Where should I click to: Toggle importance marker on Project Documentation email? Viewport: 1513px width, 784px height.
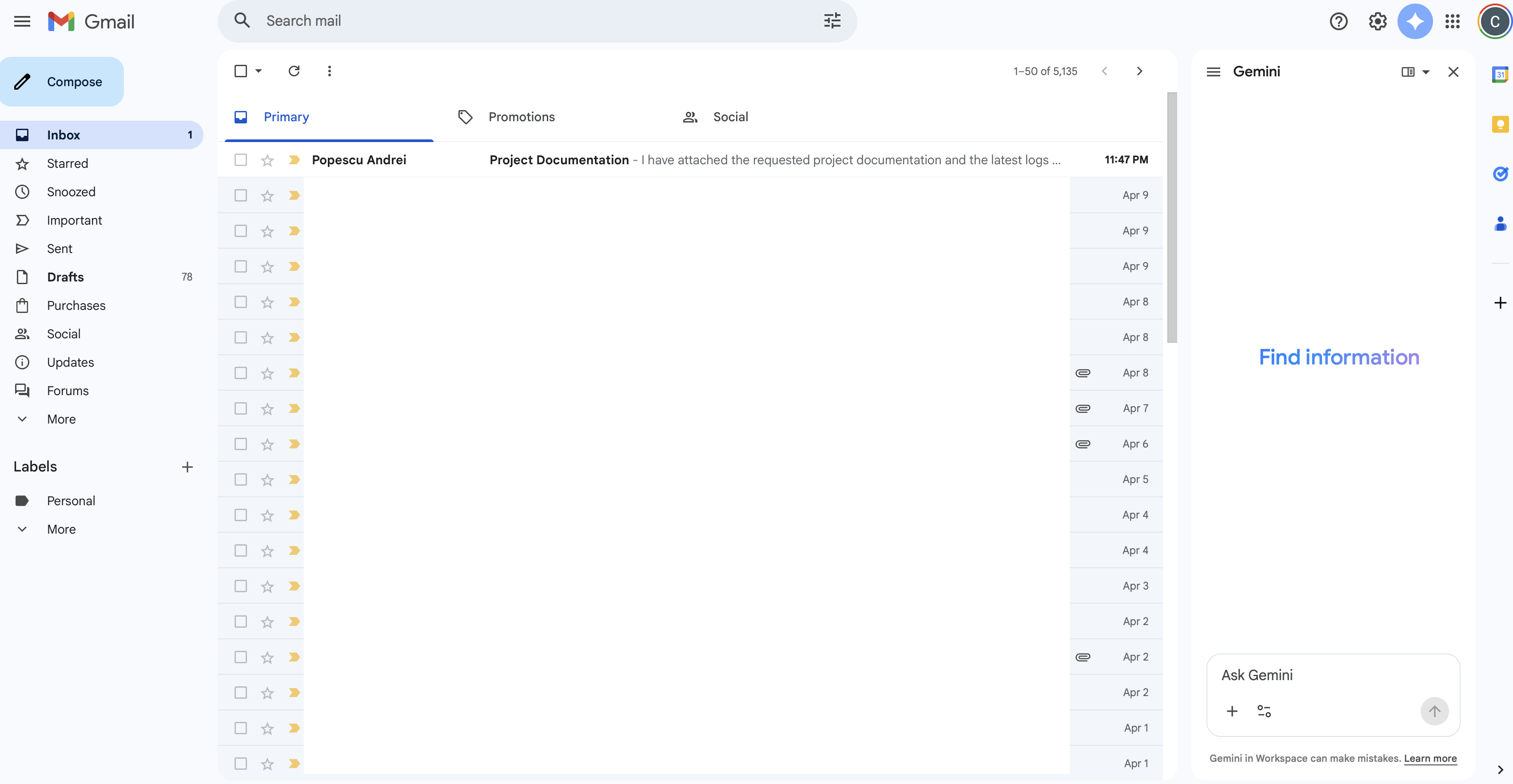tap(294, 160)
